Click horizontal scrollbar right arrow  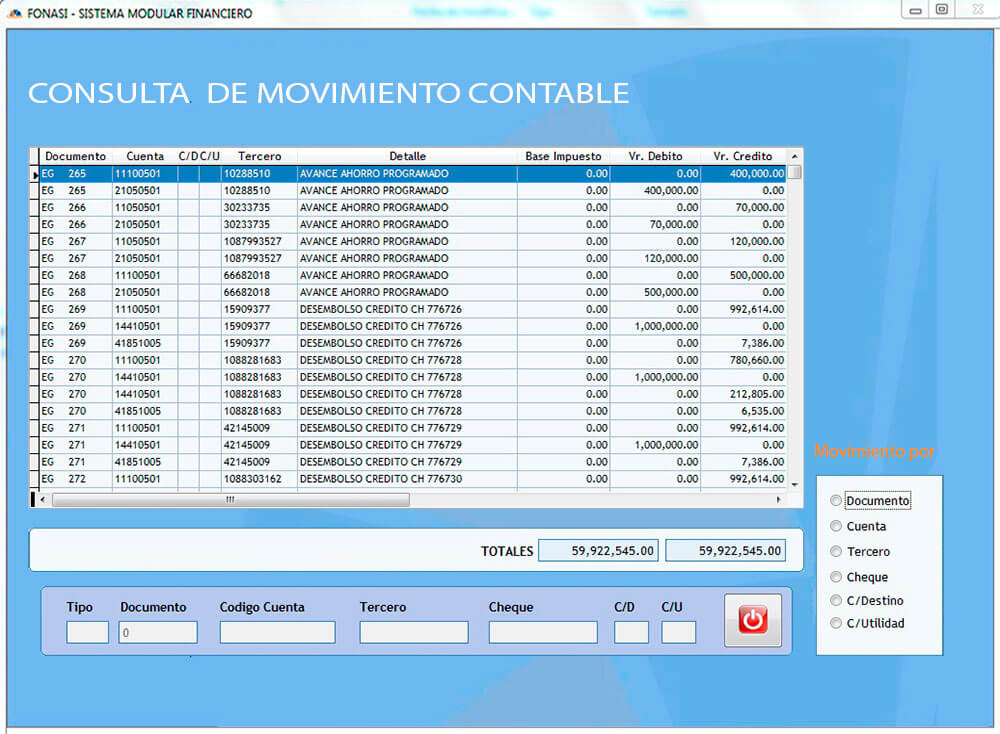click(x=779, y=499)
